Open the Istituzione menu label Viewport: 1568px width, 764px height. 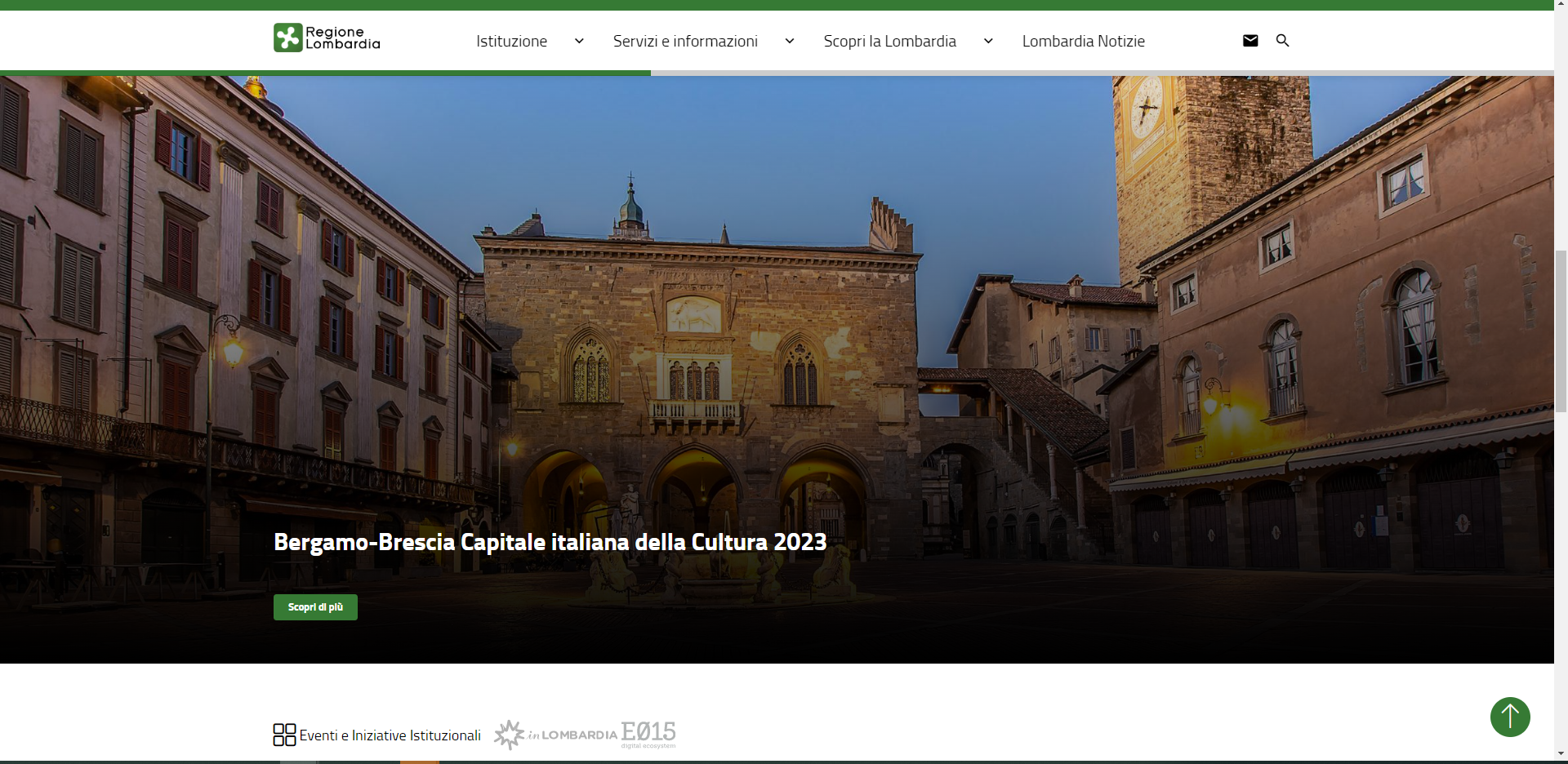tap(511, 41)
